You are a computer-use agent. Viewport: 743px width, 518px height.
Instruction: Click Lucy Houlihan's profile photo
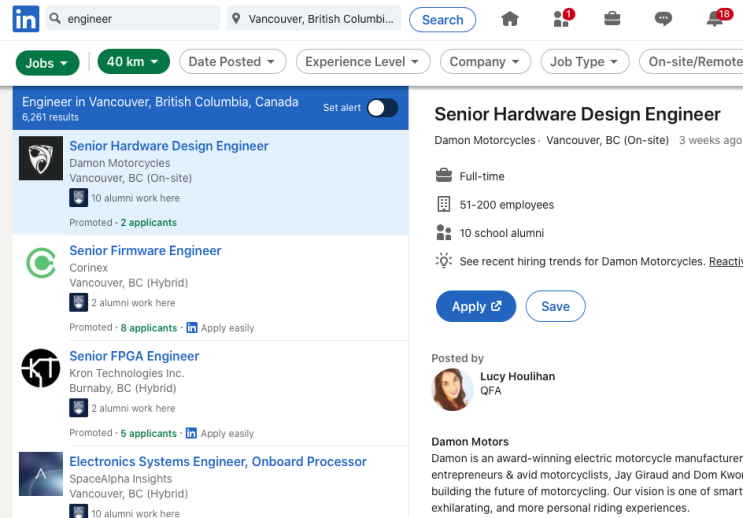click(x=453, y=390)
